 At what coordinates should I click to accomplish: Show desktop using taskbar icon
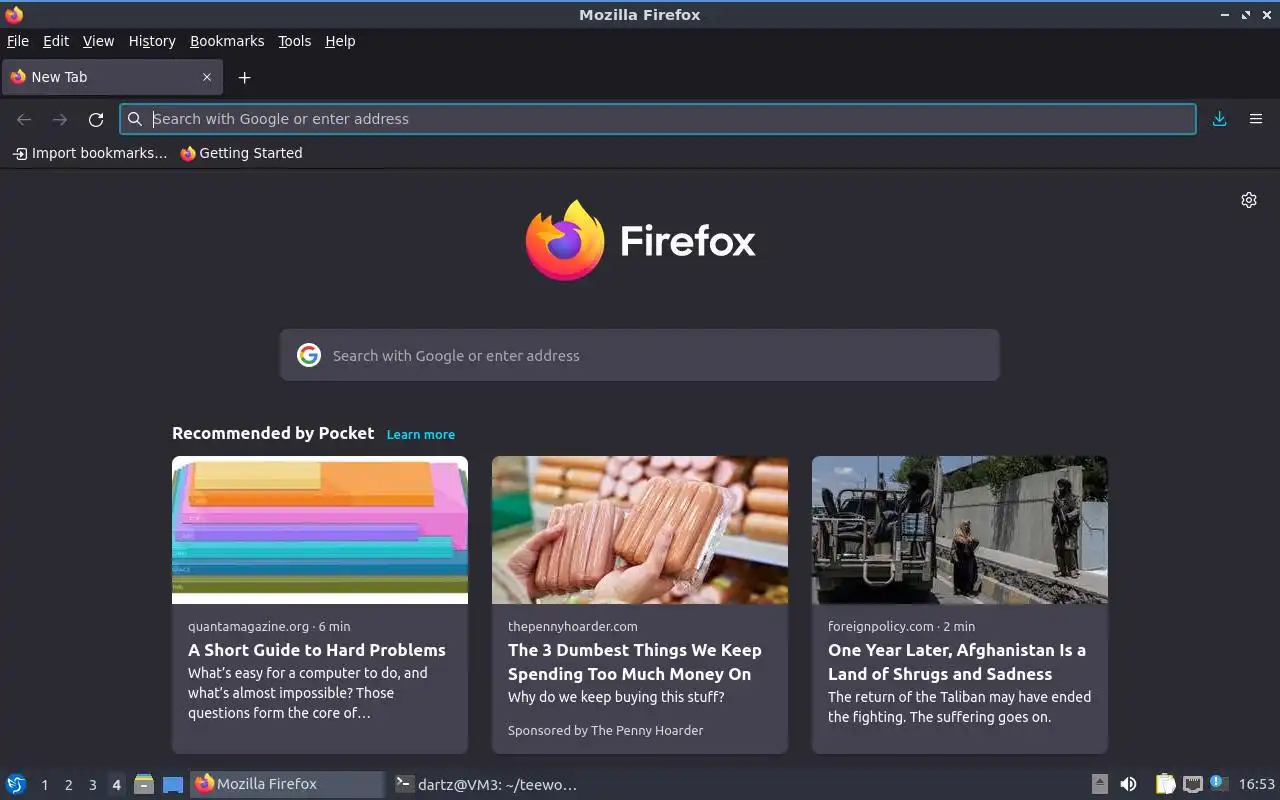pos(173,784)
